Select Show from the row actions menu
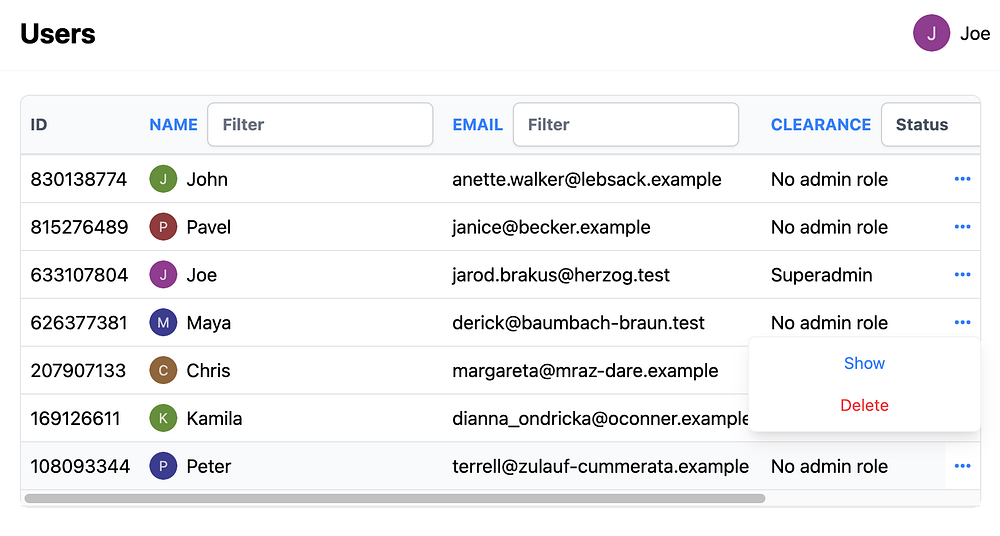This screenshot has height=536, width=1000. [x=864, y=364]
